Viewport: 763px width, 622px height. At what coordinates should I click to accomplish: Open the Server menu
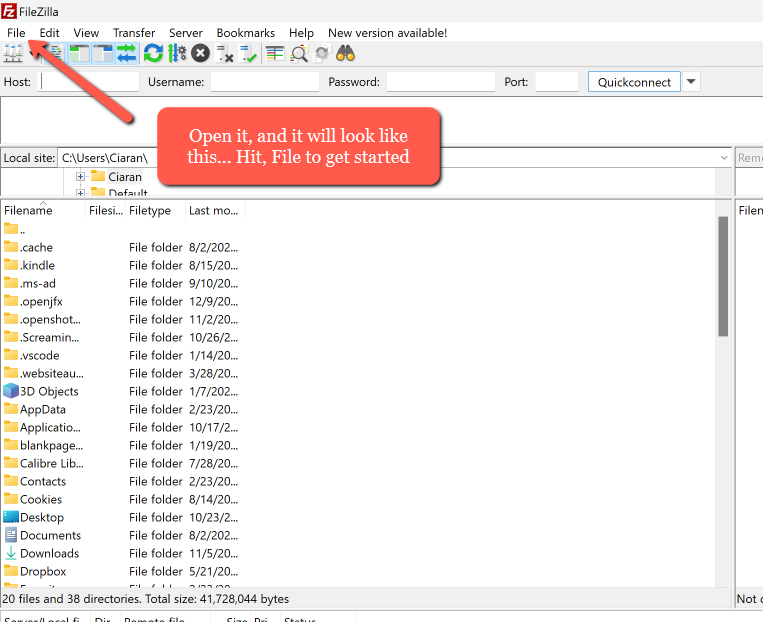[x=185, y=33]
